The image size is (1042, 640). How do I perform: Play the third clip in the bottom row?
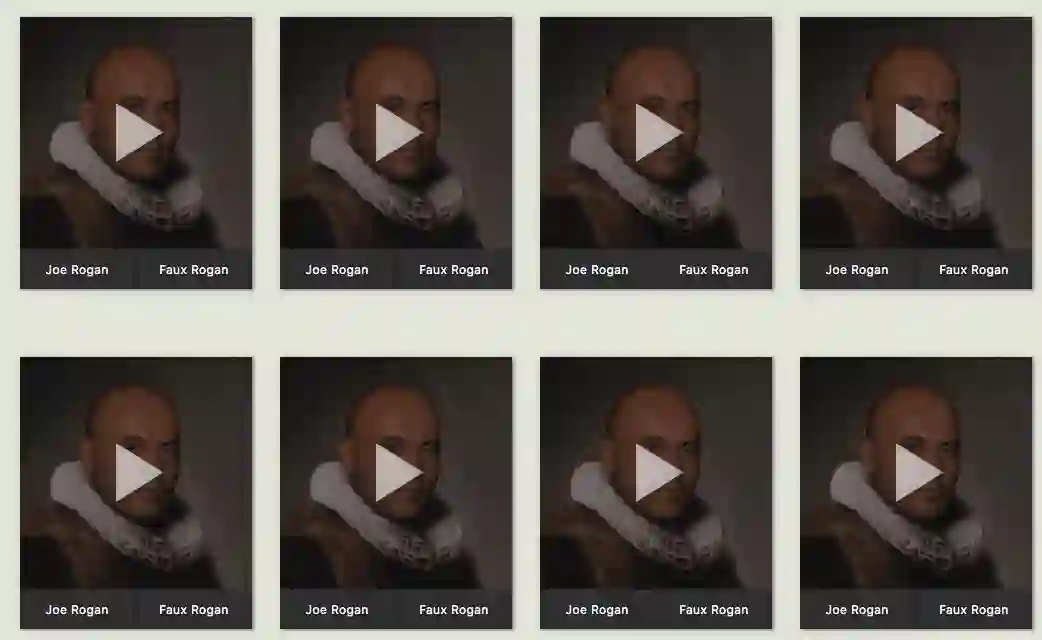point(658,473)
